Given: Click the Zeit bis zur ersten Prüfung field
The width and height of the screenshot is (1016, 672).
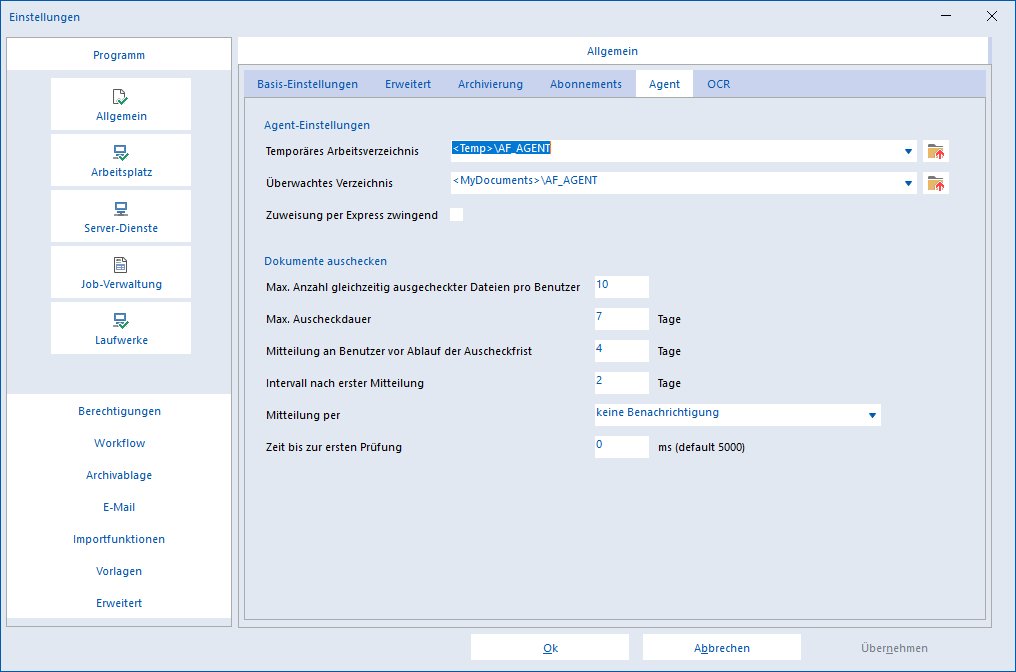Looking at the screenshot, I should pyautogui.click(x=621, y=446).
